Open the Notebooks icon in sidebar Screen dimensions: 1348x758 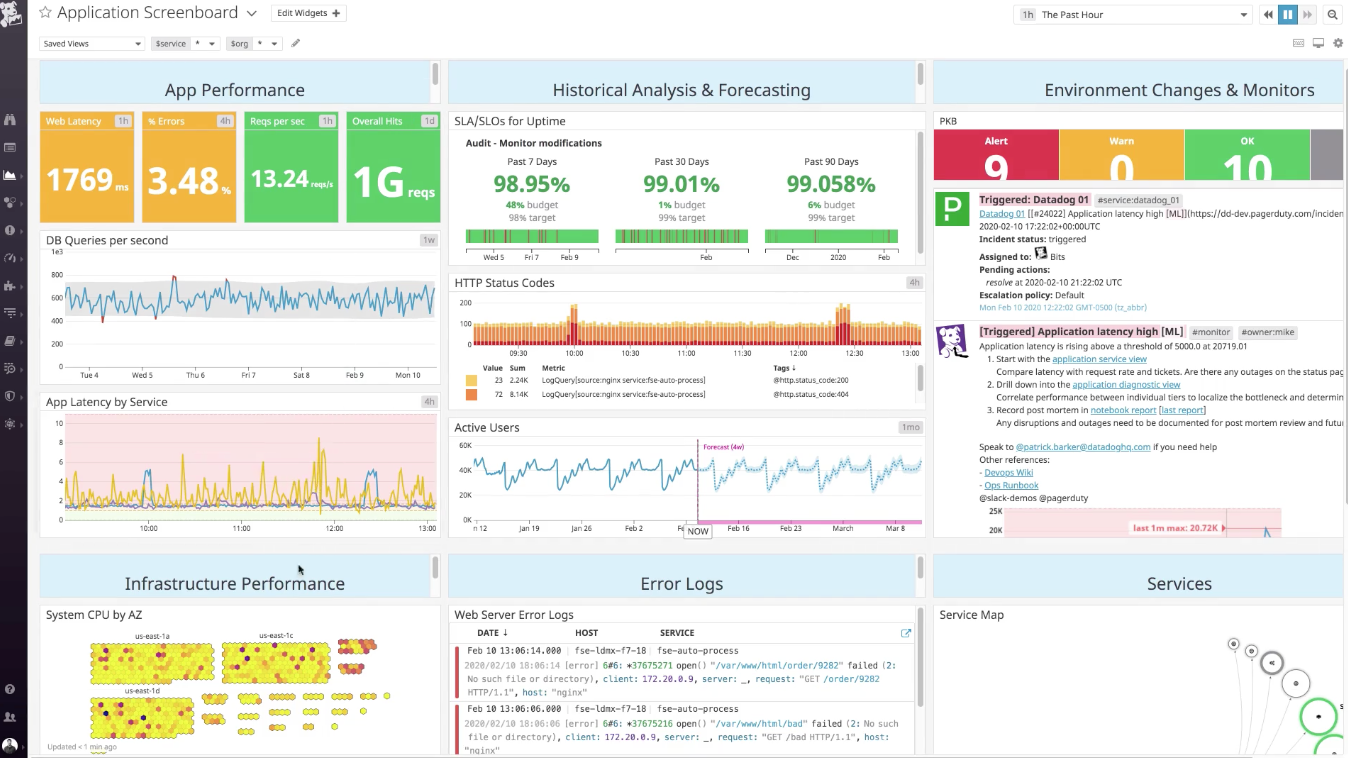pos(10,341)
